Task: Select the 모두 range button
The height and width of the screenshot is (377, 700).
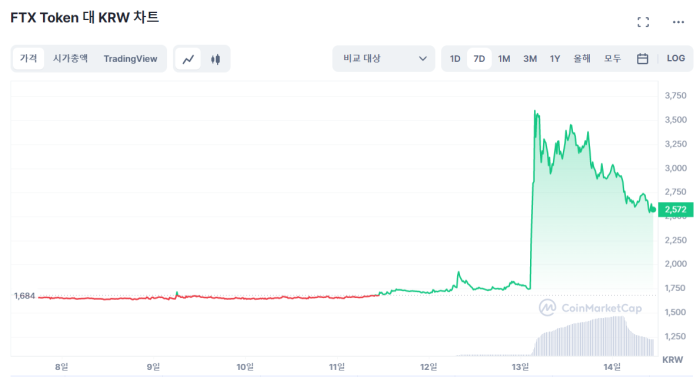Action: (612, 59)
